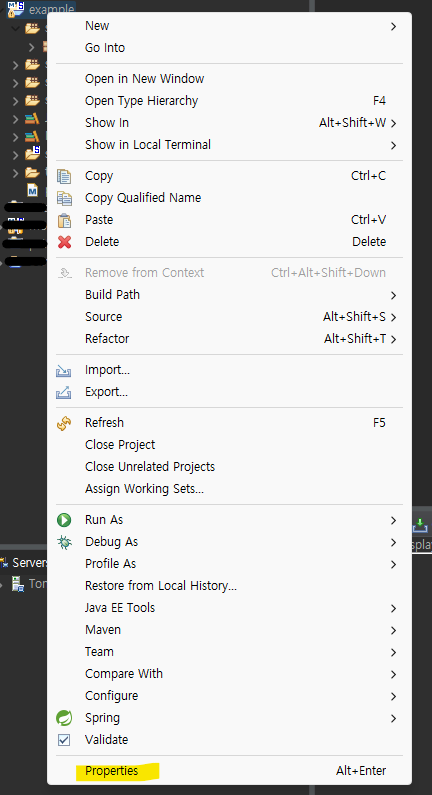Screen dimensions: 432x795
Task: Click the red Delete X icon
Action: [64, 242]
